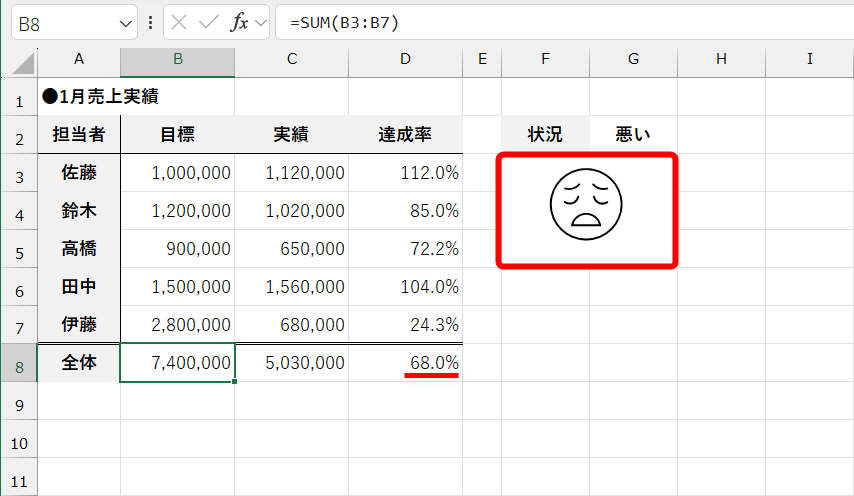Click the 実績 header cell
854x496 pixels.
291,134
